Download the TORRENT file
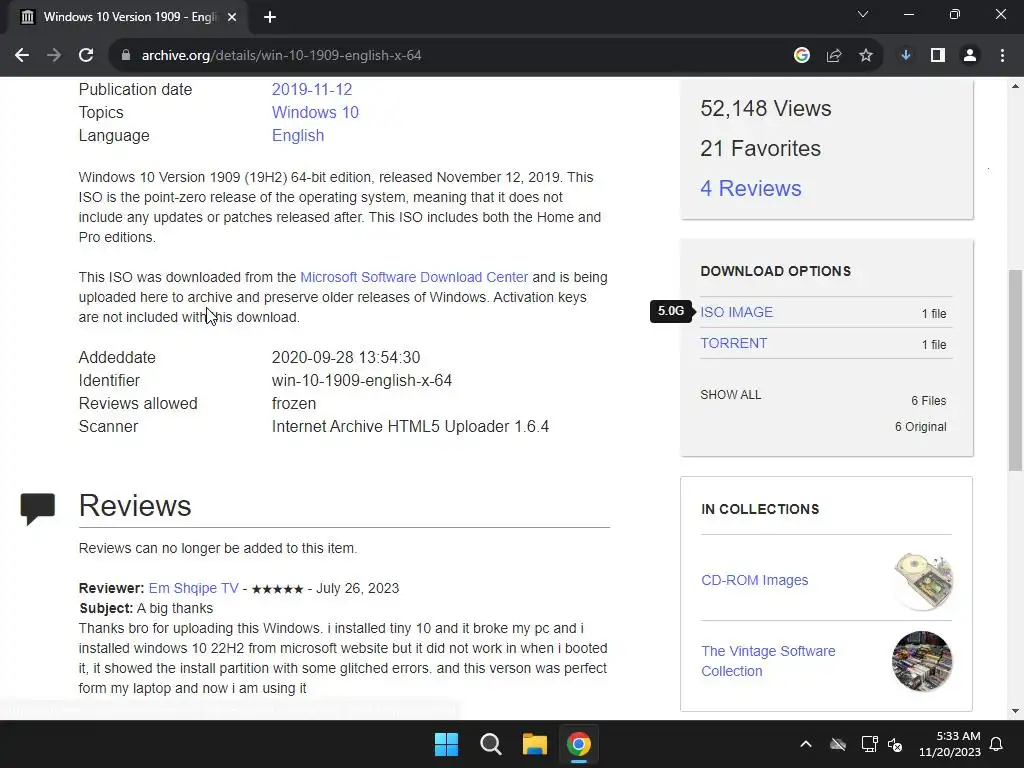 click(x=733, y=344)
